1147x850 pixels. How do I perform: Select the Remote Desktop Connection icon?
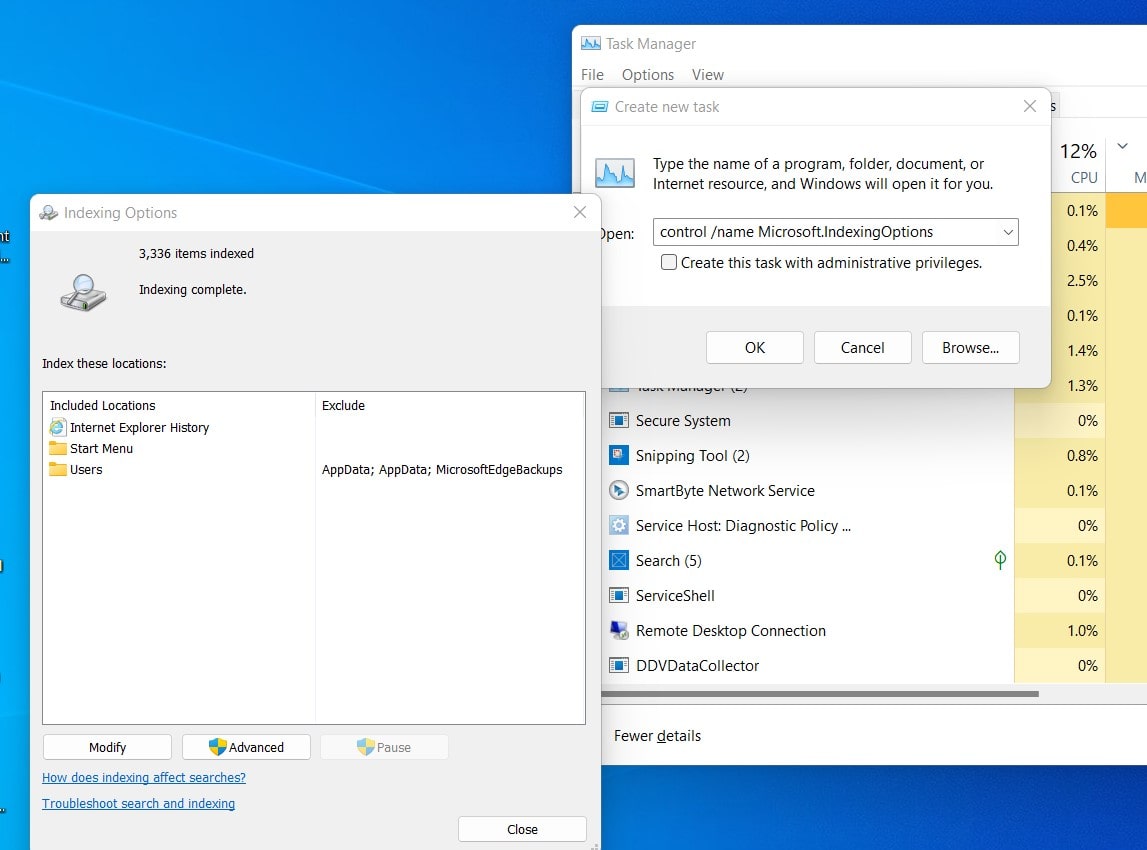pyautogui.click(x=619, y=631)
